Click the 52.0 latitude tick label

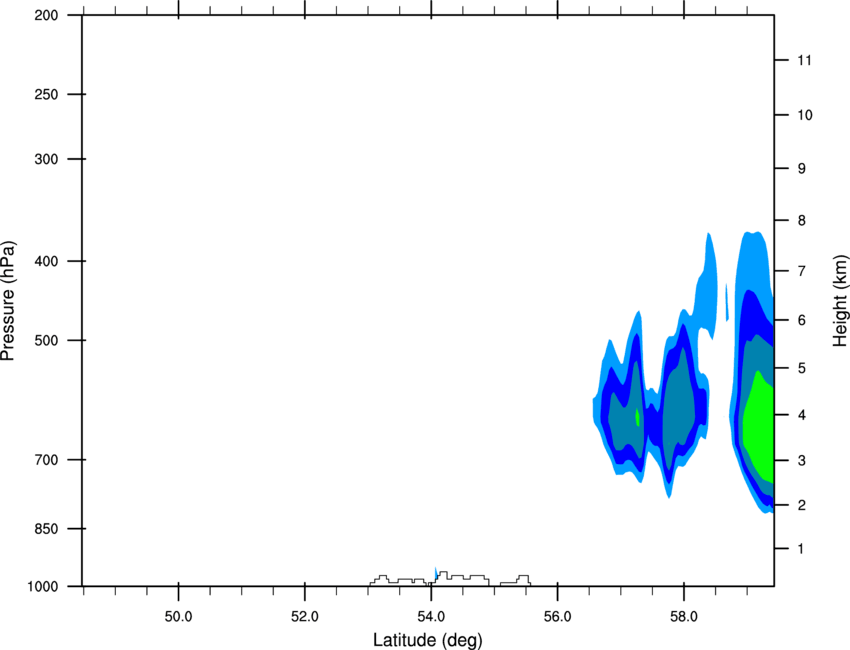click(x=305, y=617)
